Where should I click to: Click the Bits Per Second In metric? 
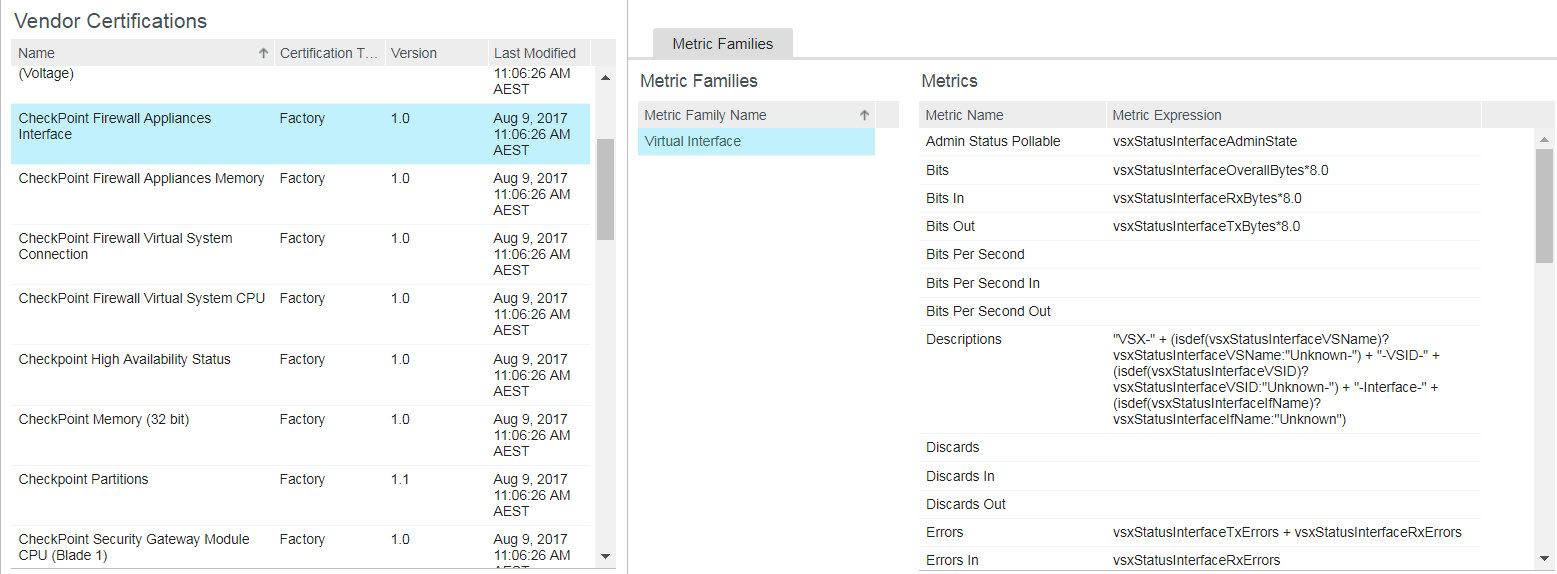click(x=983, y=283)
